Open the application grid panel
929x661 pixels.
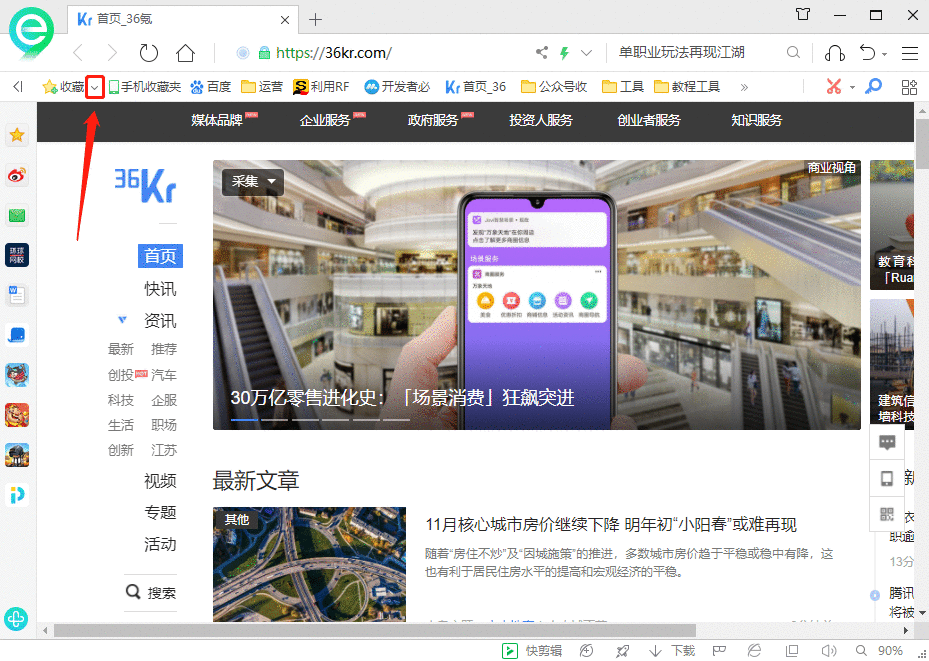(909, 87)
